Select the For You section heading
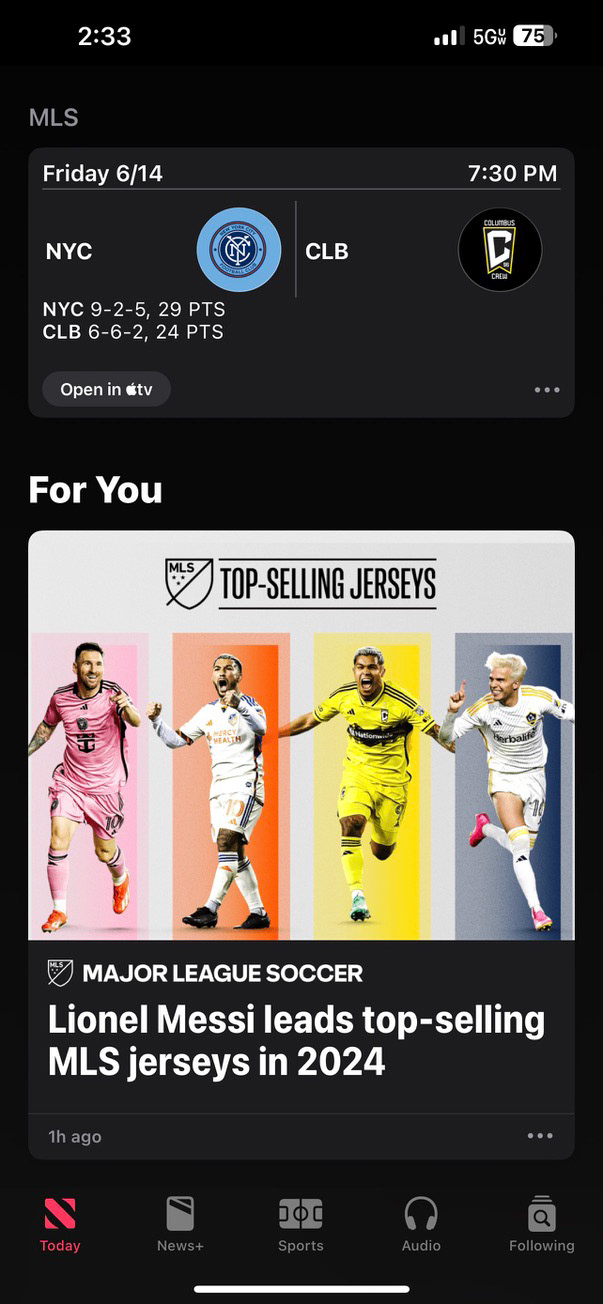Viewport: 603px width, 1304px height. 95,489
